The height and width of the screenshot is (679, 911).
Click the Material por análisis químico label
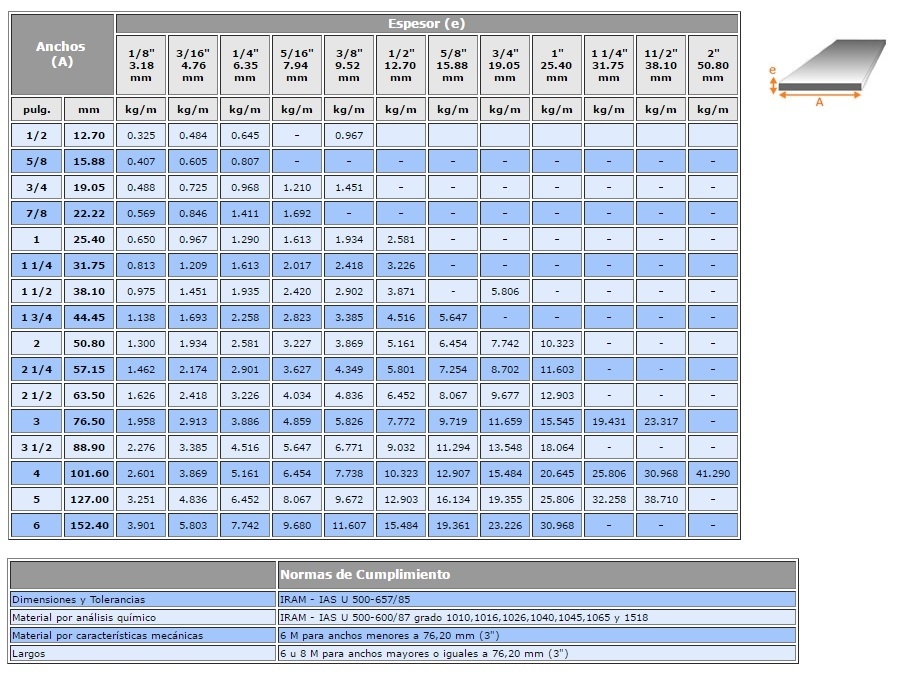pos(143,617)
